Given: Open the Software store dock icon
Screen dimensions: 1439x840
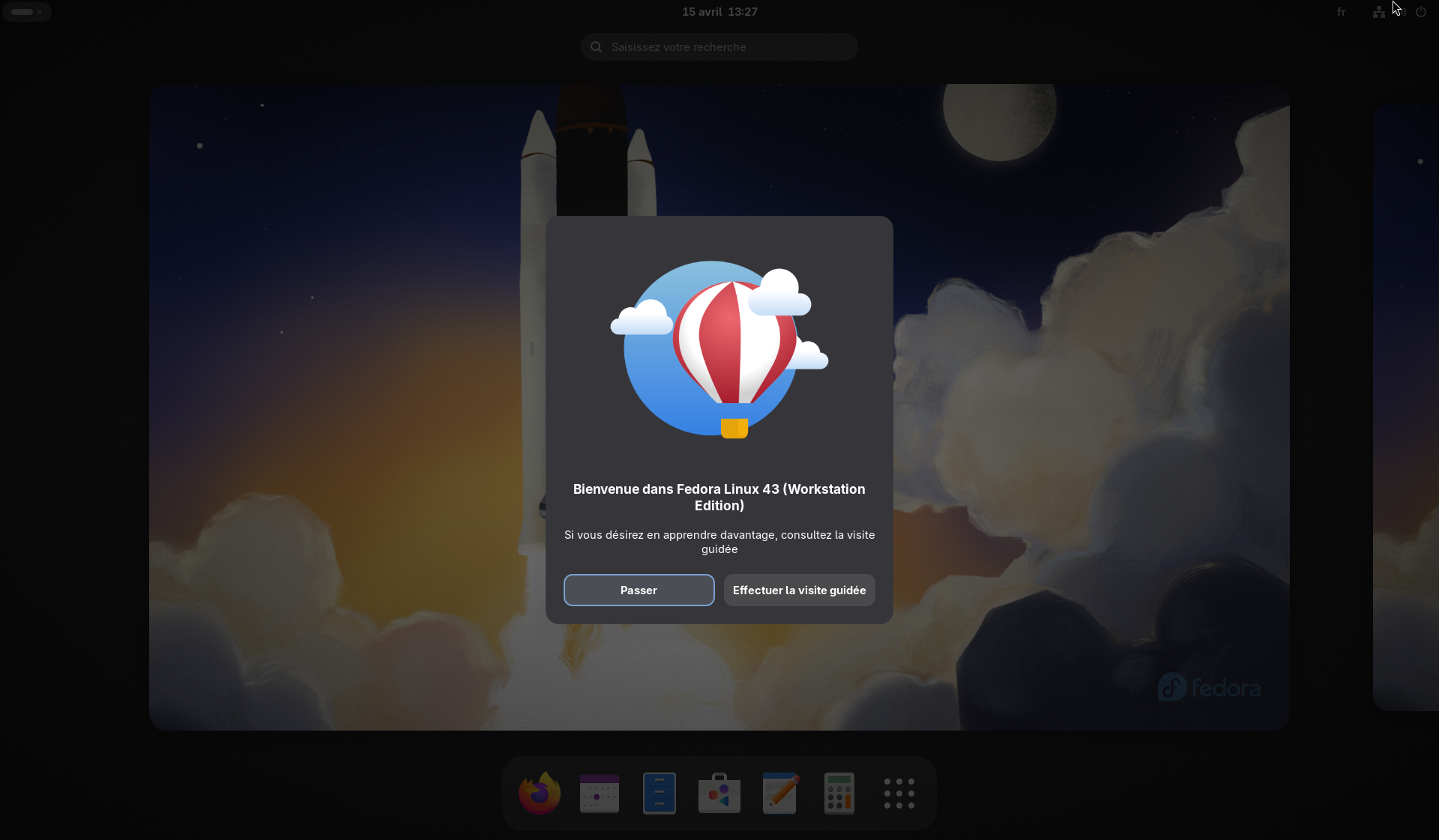Looking at the screenshot, I should coord(719,794).
